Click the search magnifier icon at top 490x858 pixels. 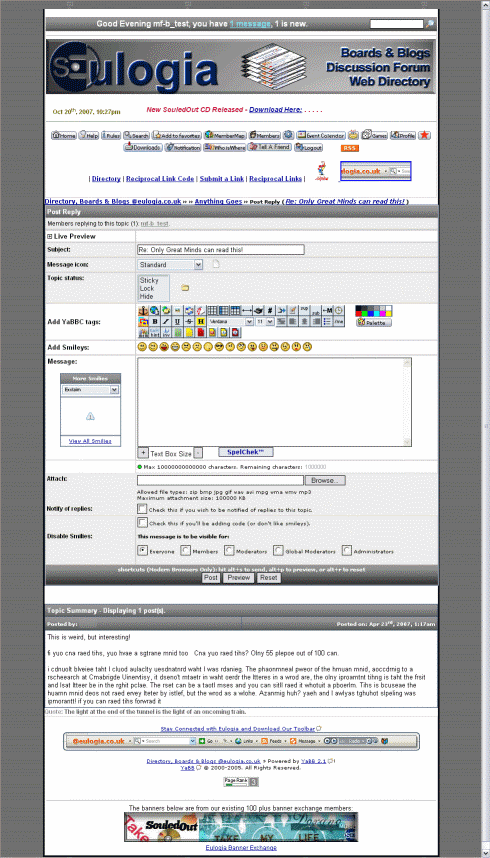[430, 24]
